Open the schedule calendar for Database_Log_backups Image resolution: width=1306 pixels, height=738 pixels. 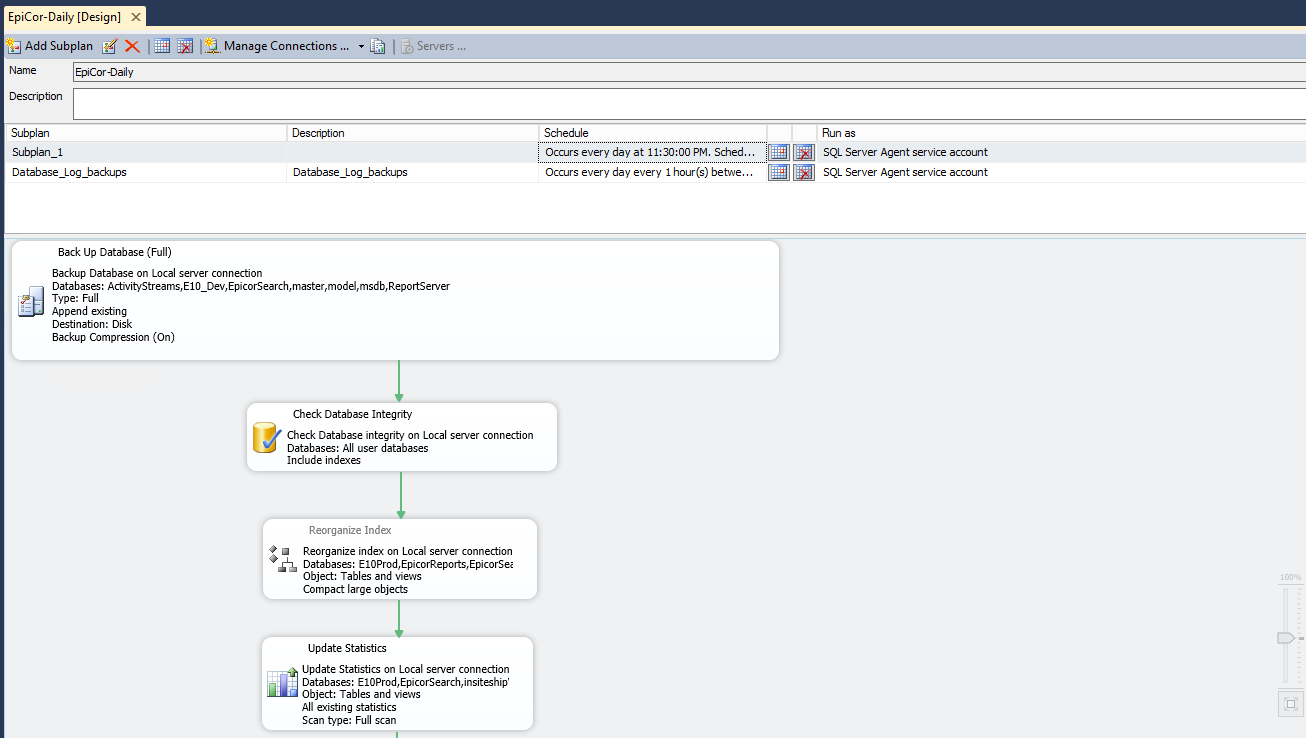click(779, 172)
